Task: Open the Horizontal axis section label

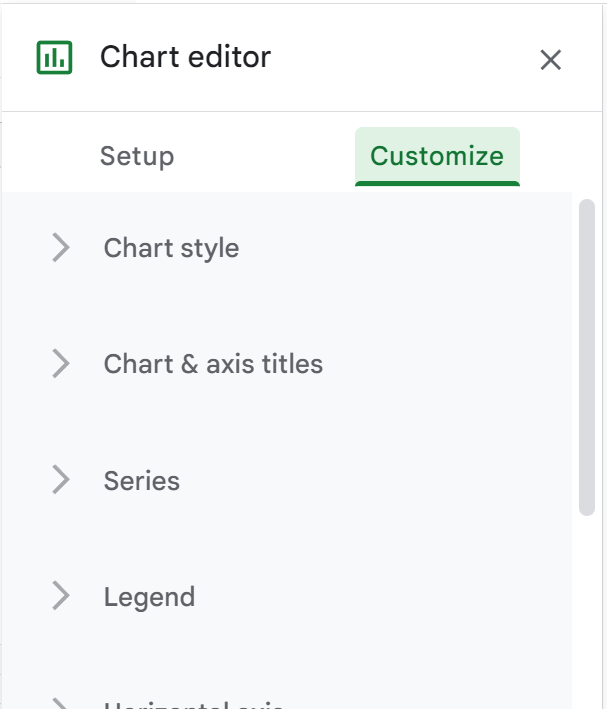Action: click(194, 705)
